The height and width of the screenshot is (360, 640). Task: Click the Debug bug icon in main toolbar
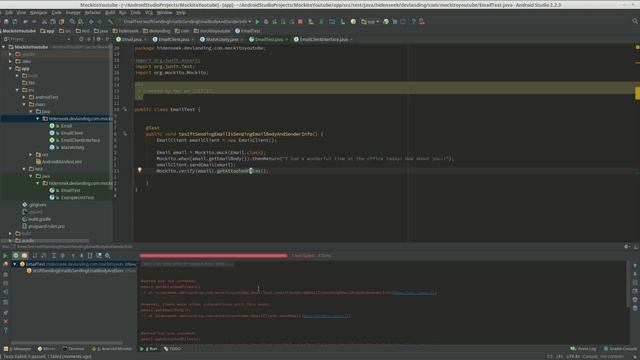pos(266,21)
